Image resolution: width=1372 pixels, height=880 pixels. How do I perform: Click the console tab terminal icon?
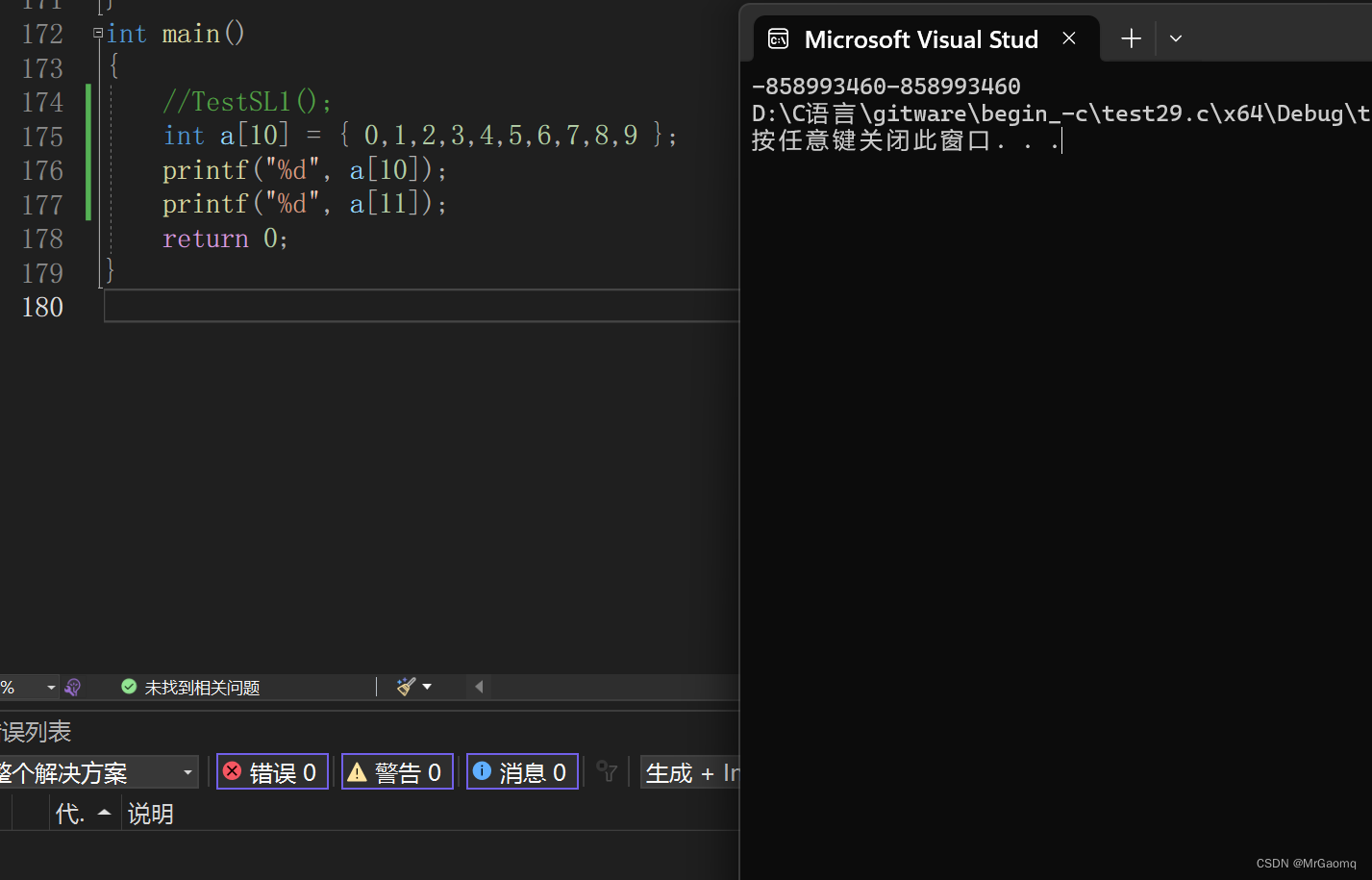coord(779,38)
